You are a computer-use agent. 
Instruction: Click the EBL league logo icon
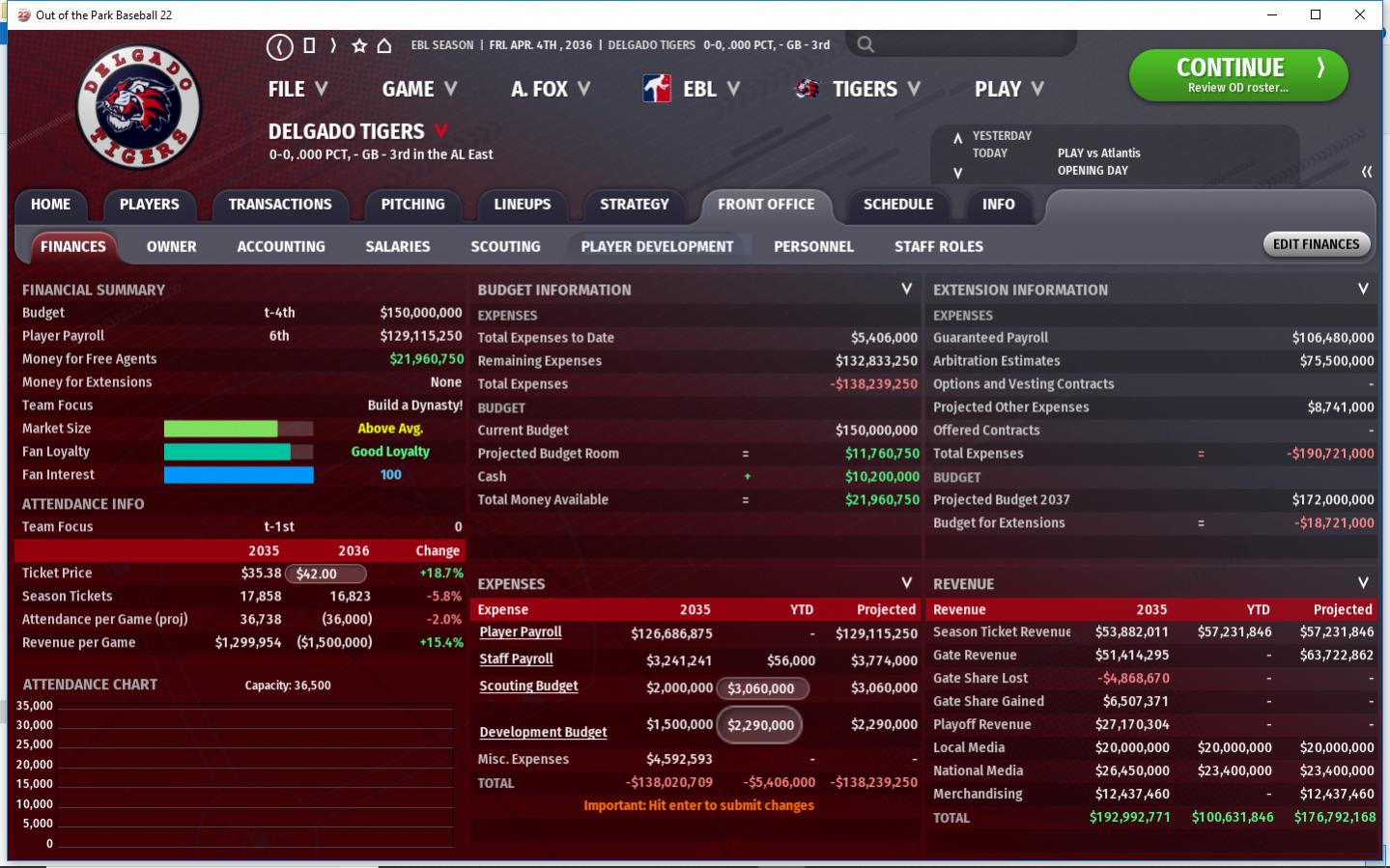[657, 89]
